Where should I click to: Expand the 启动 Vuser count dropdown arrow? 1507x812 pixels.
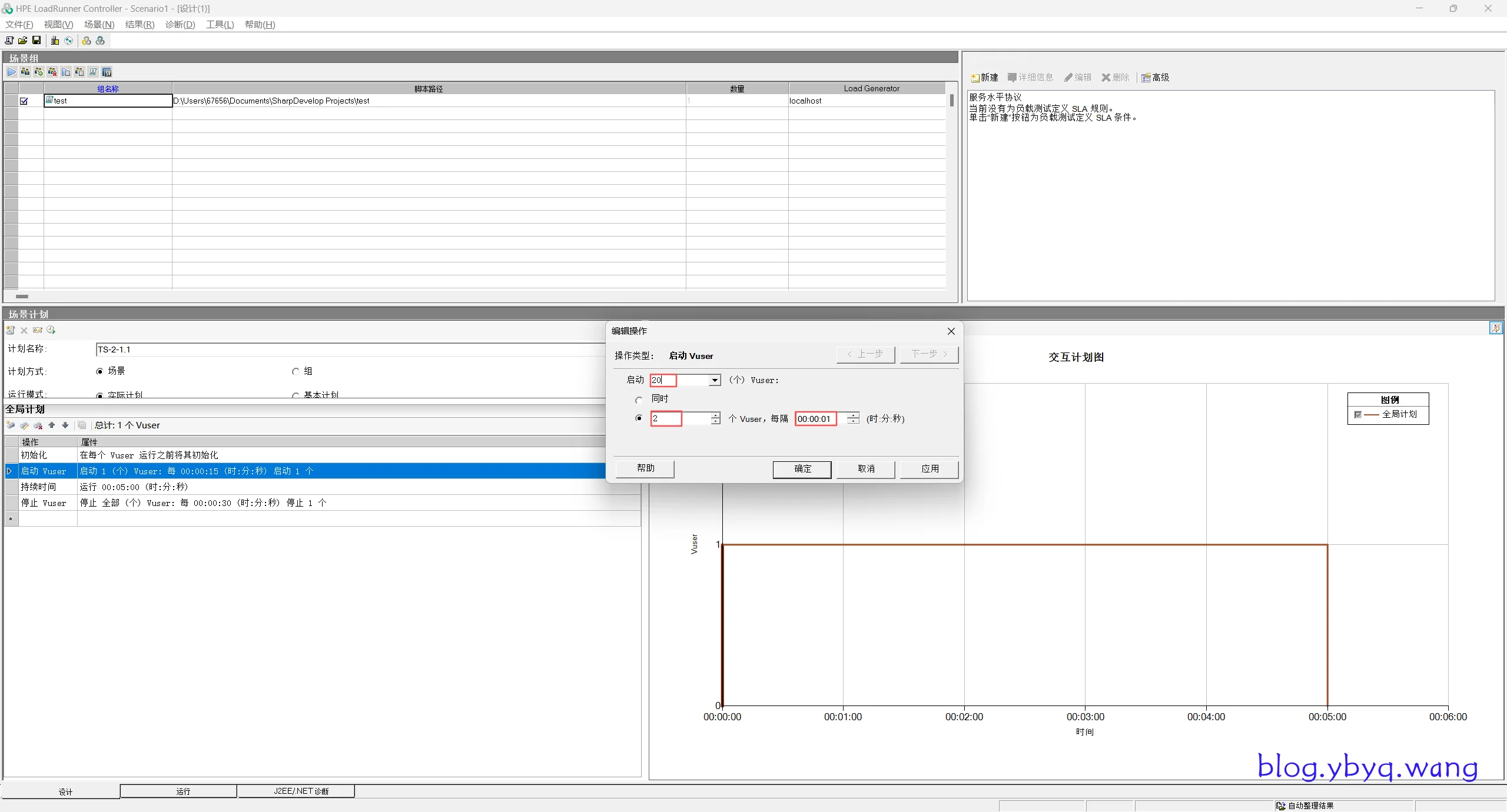pyautogui.click(x=714, y=381)
